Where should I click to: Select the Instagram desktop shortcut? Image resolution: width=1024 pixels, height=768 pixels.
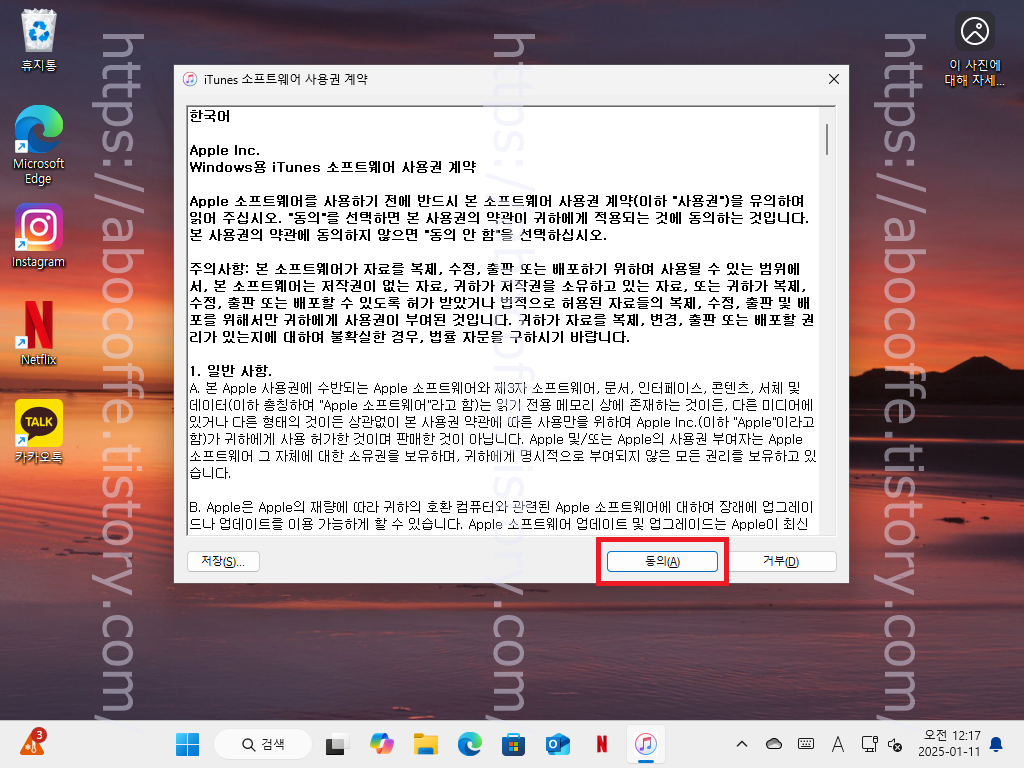(x=39, y=236)
